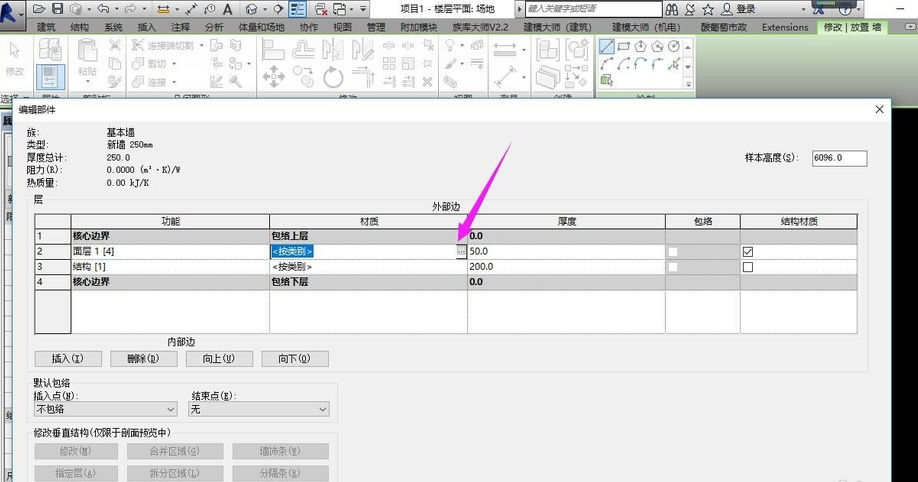Click the 50.0 thickness cell
The image size is (918, 482).
tap(566, 251)
